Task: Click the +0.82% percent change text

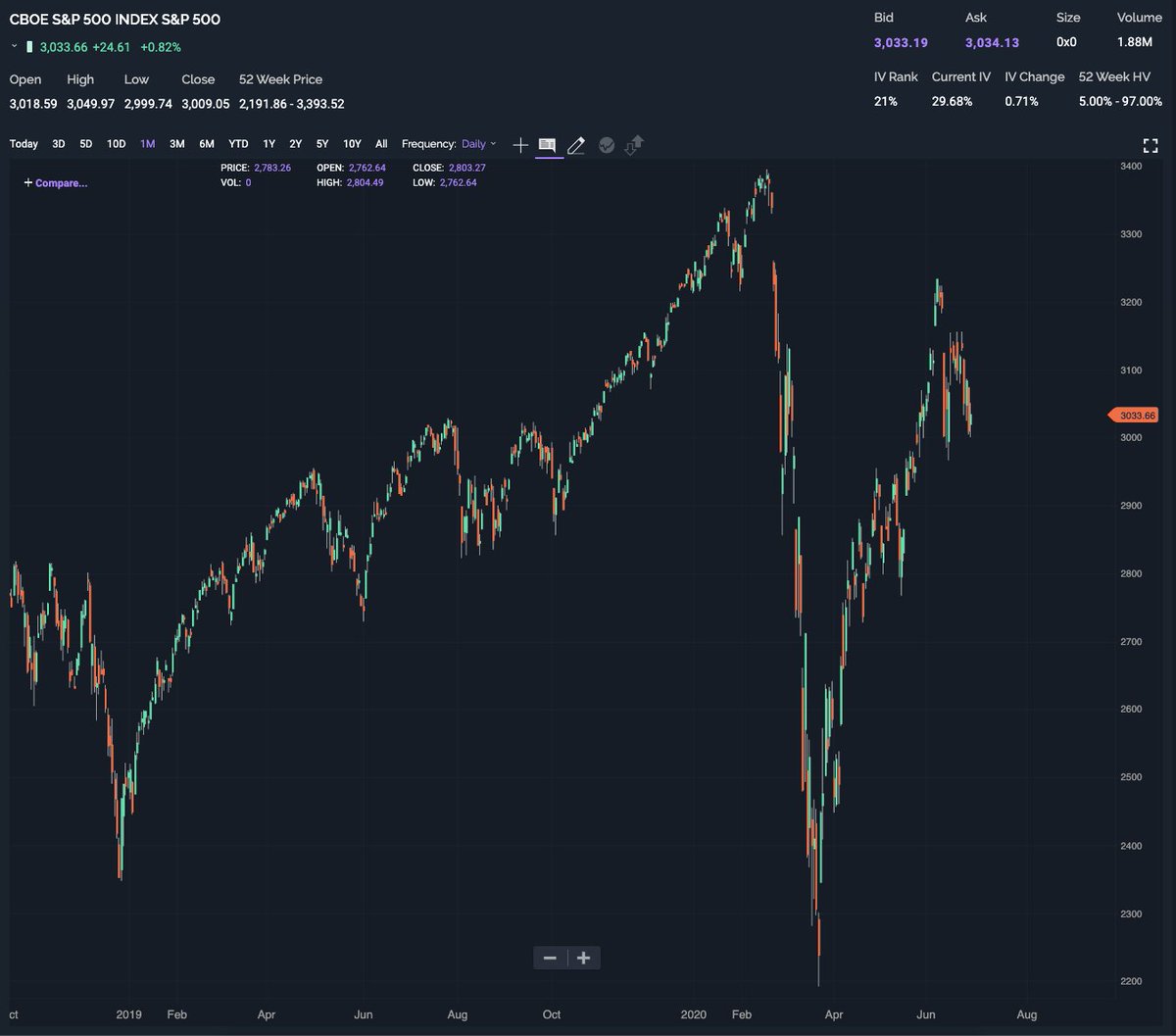Action: click(161, 47)
